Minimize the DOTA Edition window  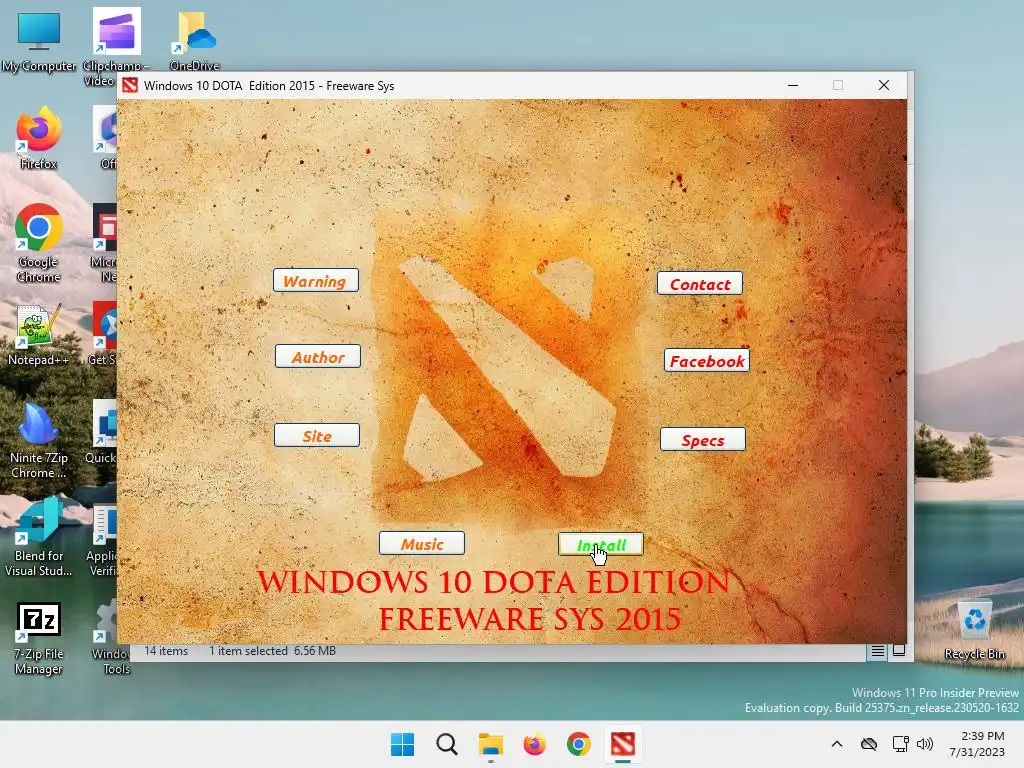click(793, 86)
